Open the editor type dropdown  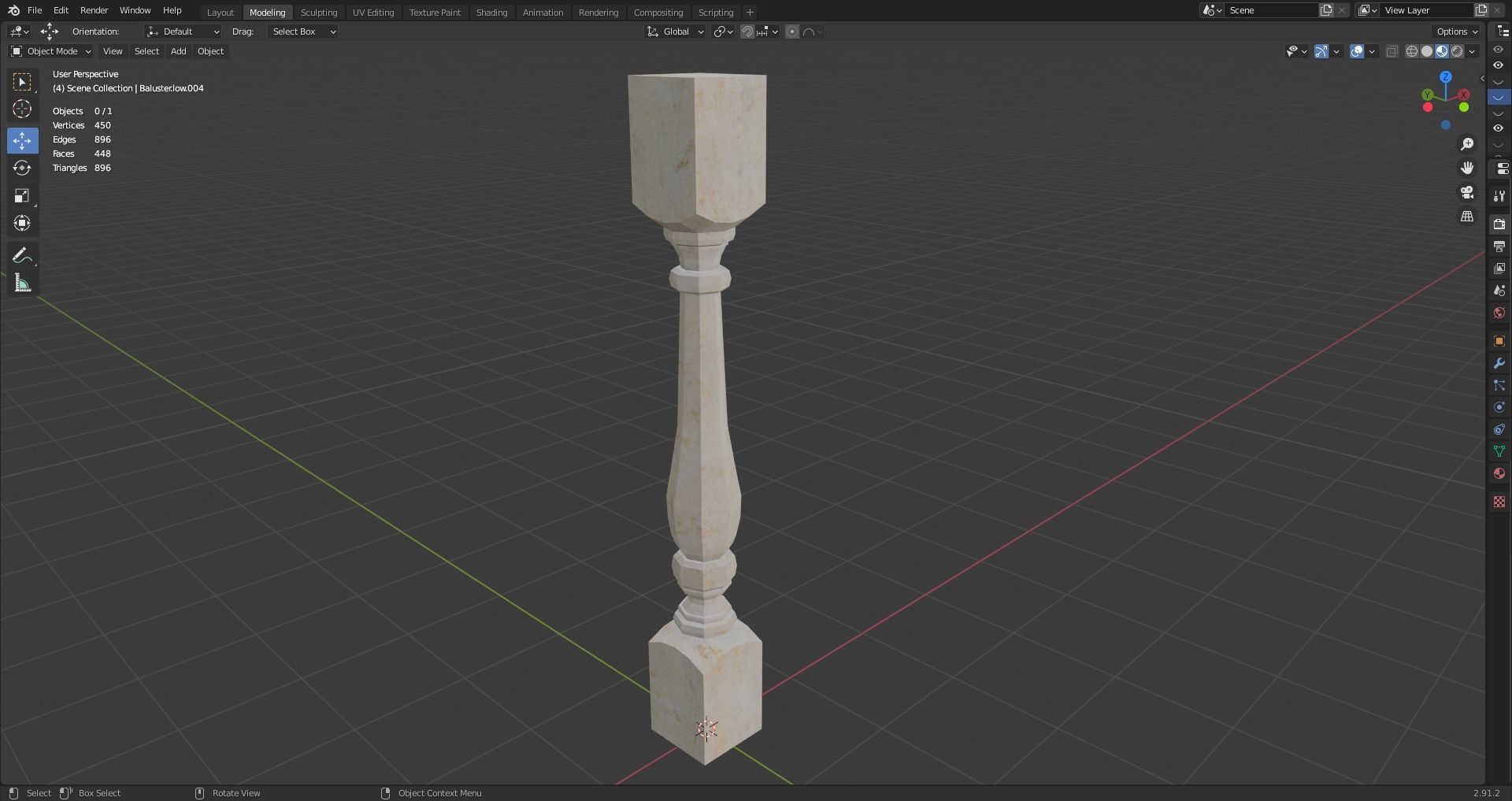[x=19, y=32]
